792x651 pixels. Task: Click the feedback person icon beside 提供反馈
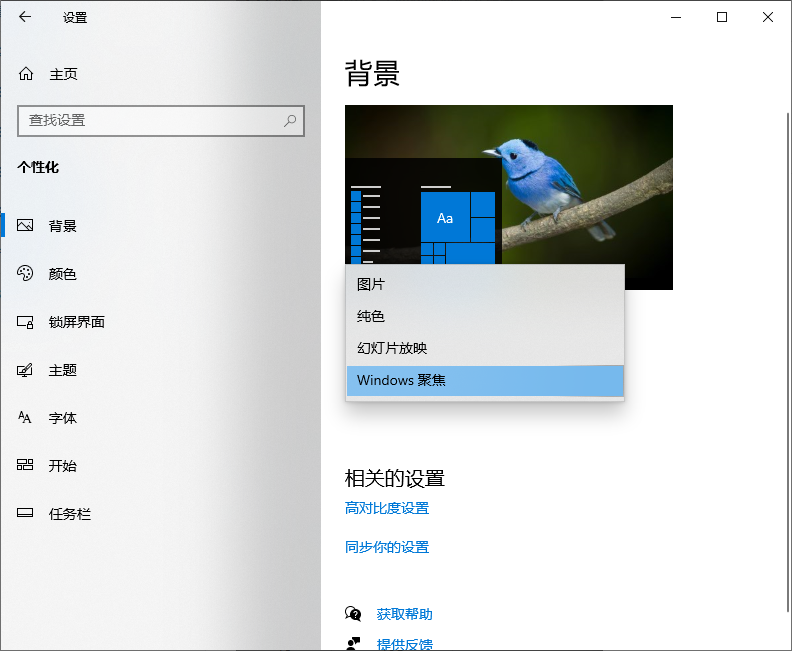click(353, 643)
